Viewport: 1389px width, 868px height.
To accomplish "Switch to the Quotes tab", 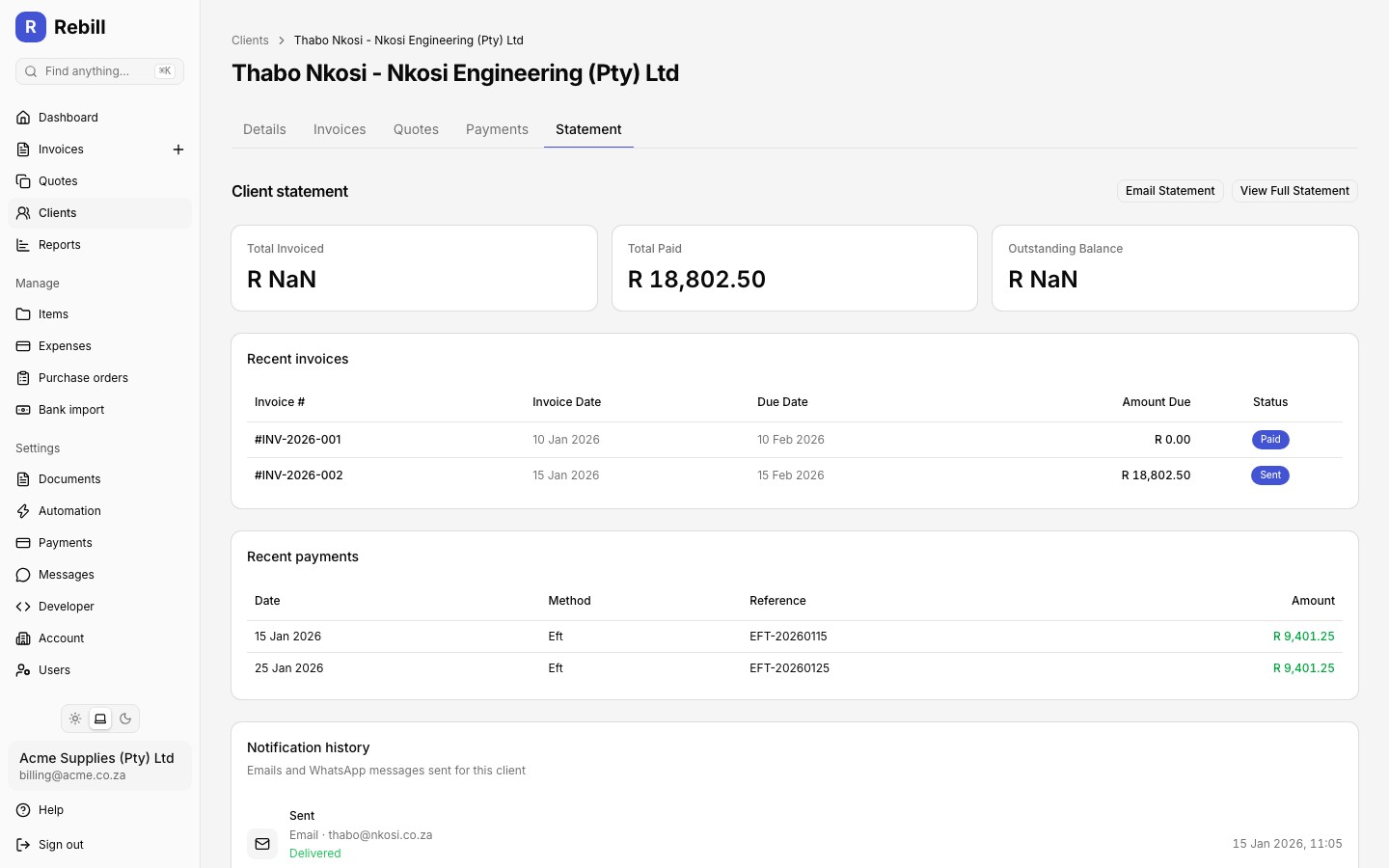I will pyautogui.click(x=416, y=129).
